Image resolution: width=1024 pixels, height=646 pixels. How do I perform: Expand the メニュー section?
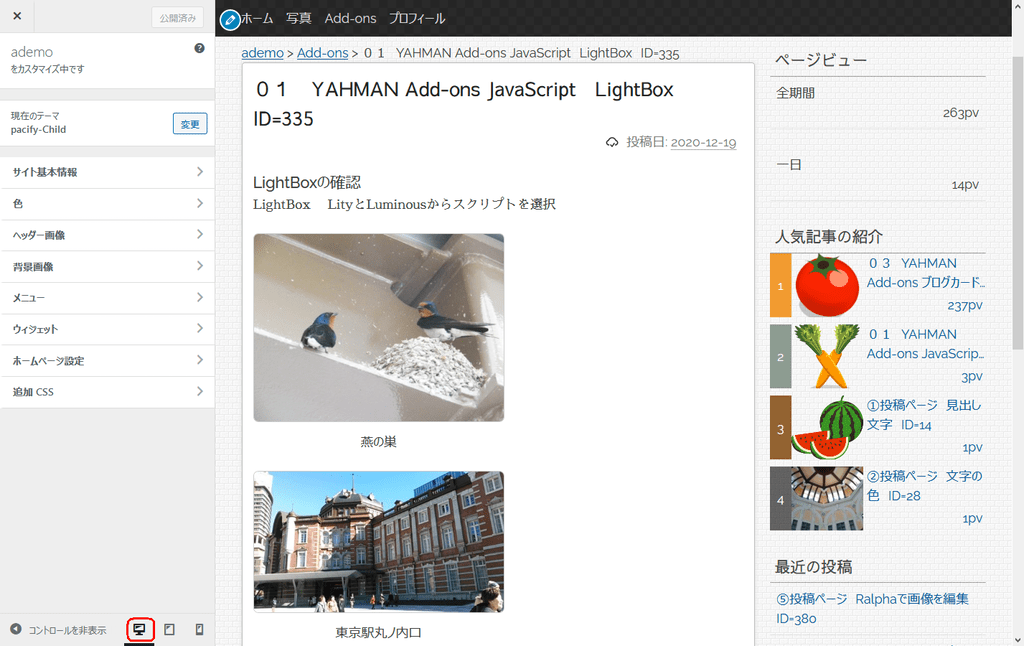[x=108, y=298]
